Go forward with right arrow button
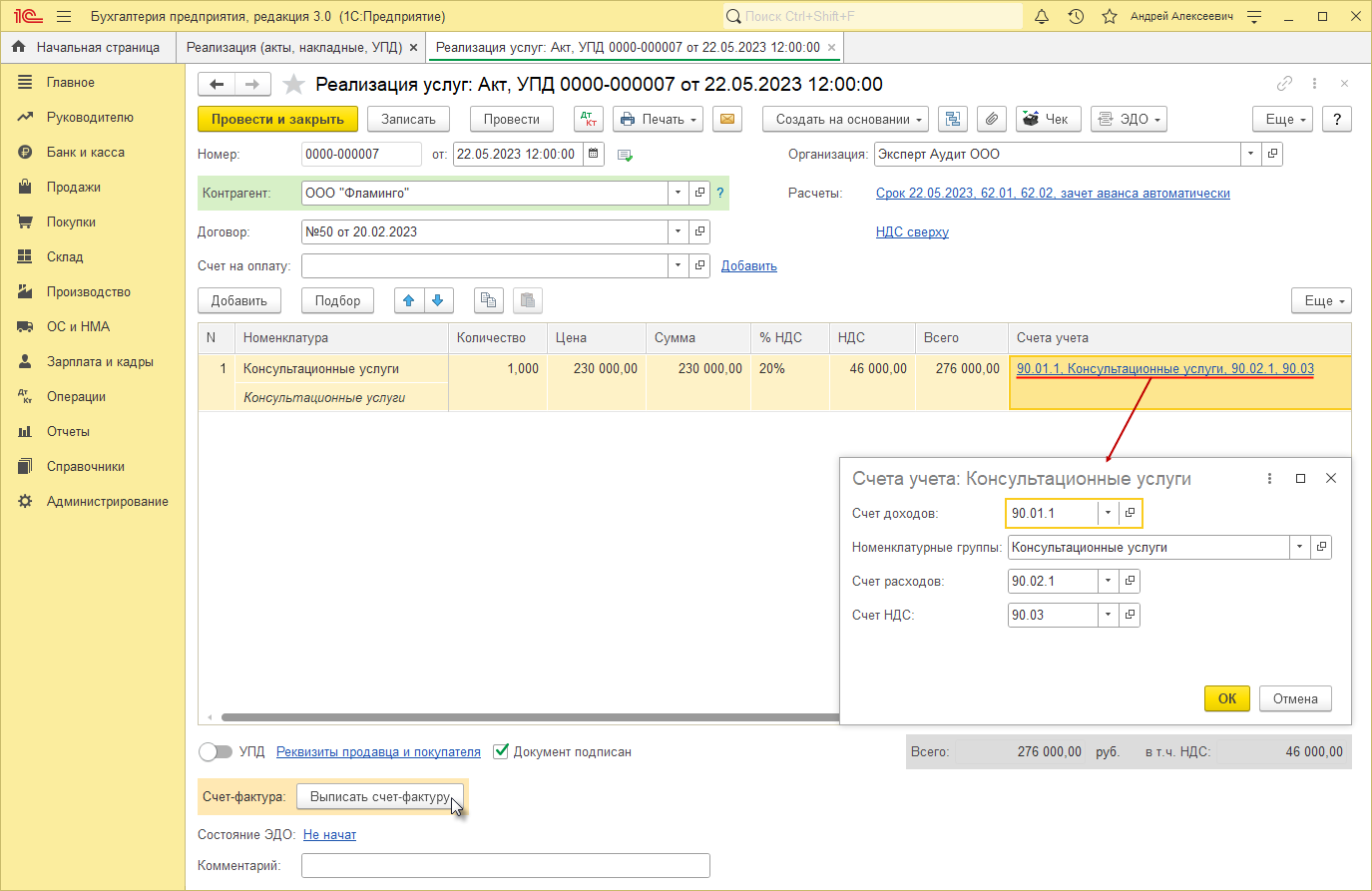Image resolution: width=1372 pixels, height=891 pixels. pyautogui.click(x=252, y=85)
